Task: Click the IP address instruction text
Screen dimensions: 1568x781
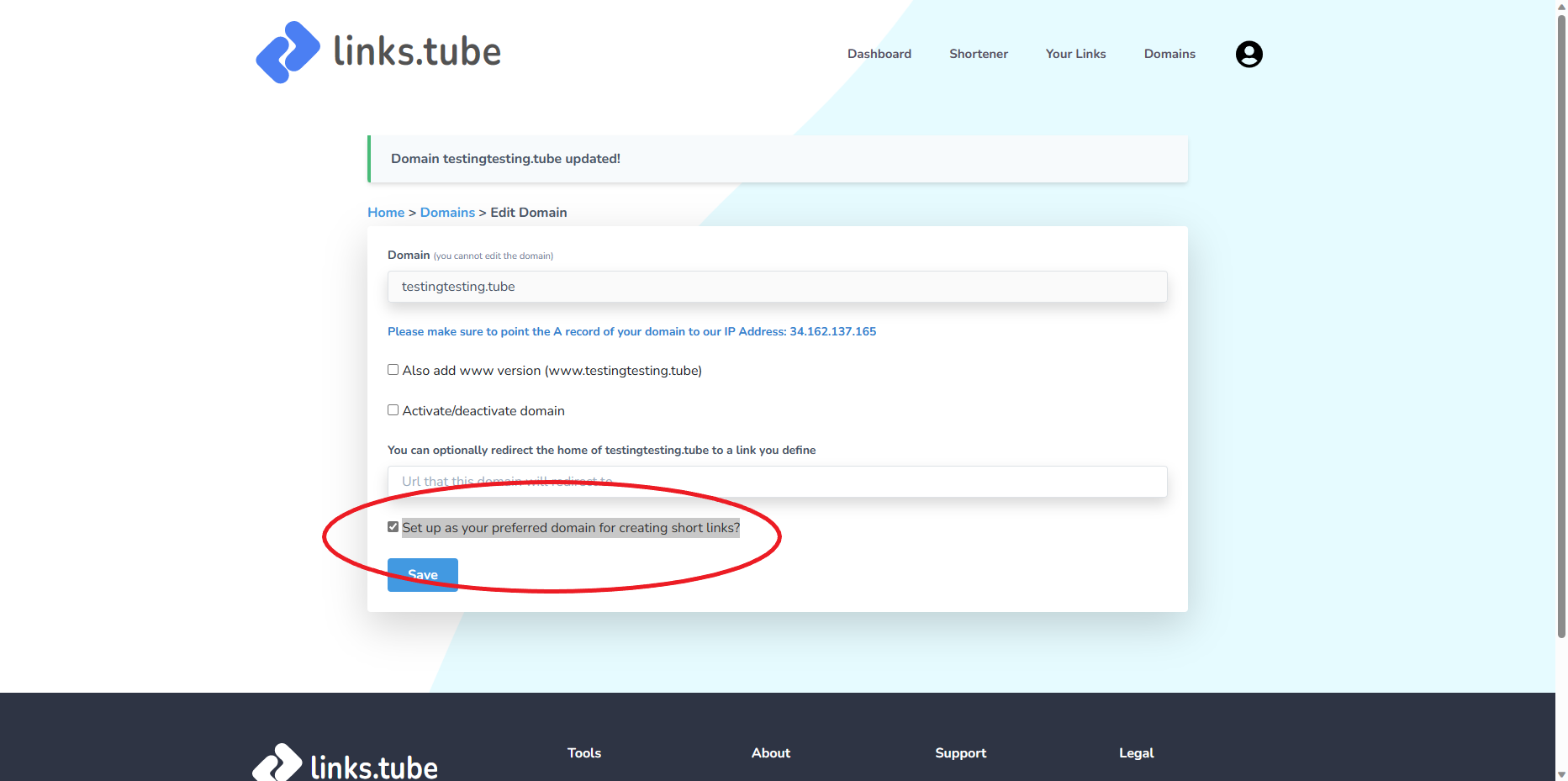Action: [x=631, y=332]
